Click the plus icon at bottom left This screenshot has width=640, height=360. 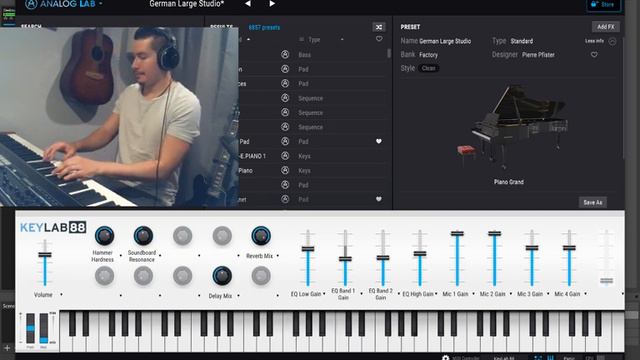point(7,348)
